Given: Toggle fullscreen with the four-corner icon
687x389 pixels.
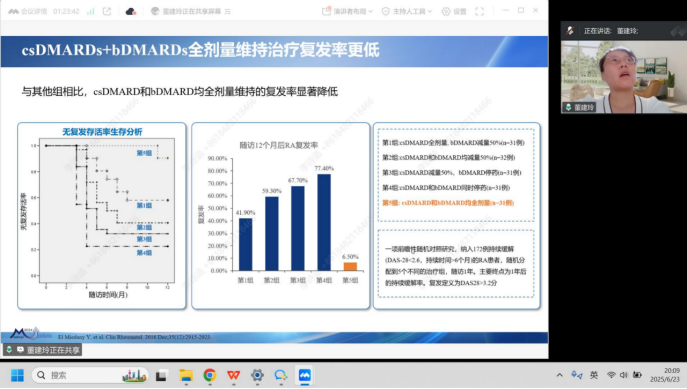Looking at the screenshot, I should click(x=480, y=11).
